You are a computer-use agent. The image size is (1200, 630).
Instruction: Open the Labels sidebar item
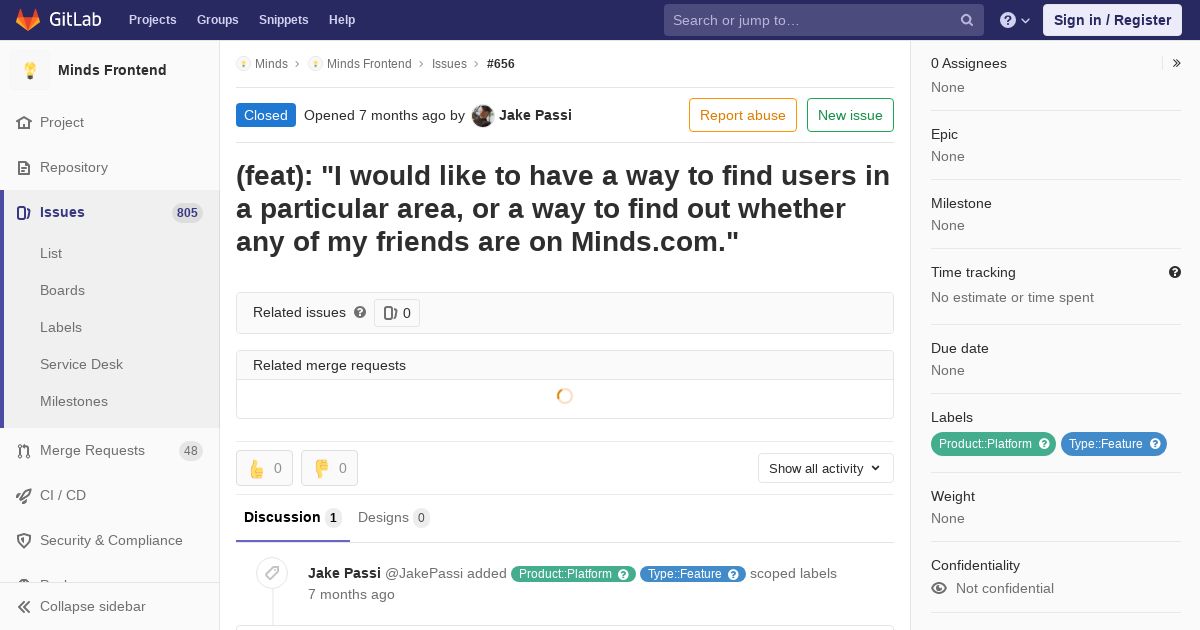[x=61, y=327]
